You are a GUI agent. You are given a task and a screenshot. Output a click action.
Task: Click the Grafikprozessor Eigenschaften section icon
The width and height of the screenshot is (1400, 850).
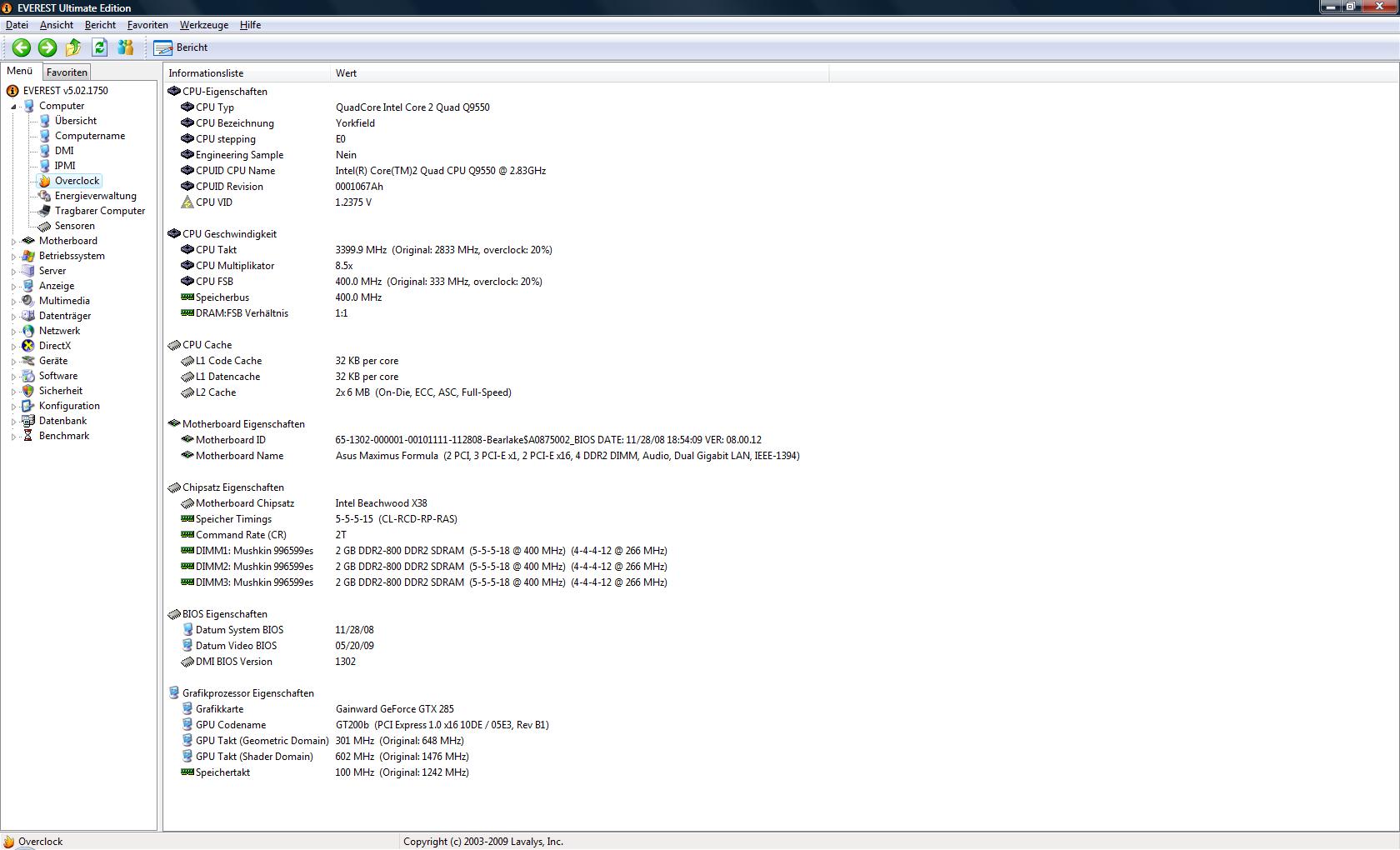point(174,693)
